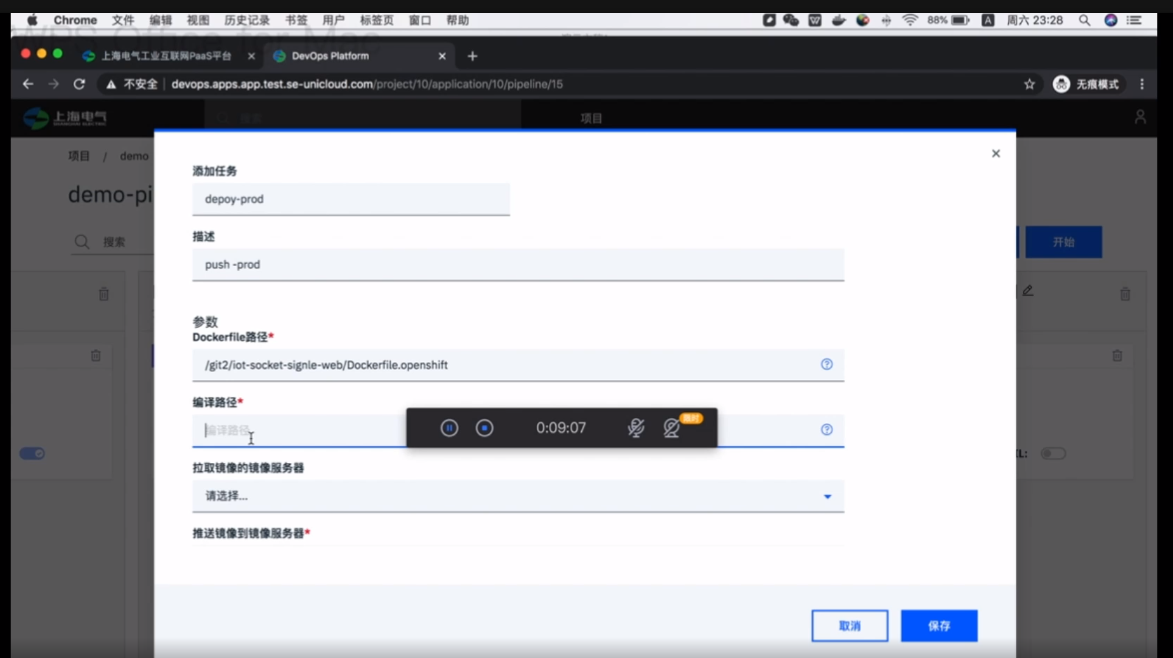Toggle the recorder camera icon
Screen dimensions: 1173x658
click(672, 428)
